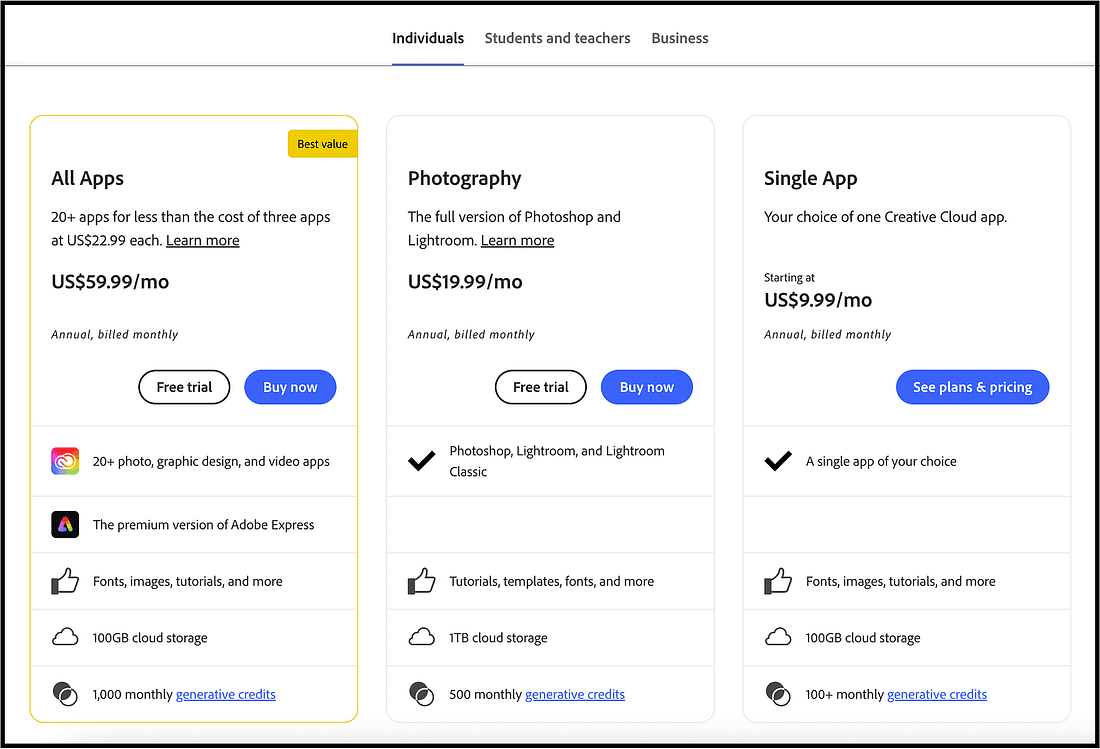
Task: Switch to the Business tab
Action: (x=680, y=39)
